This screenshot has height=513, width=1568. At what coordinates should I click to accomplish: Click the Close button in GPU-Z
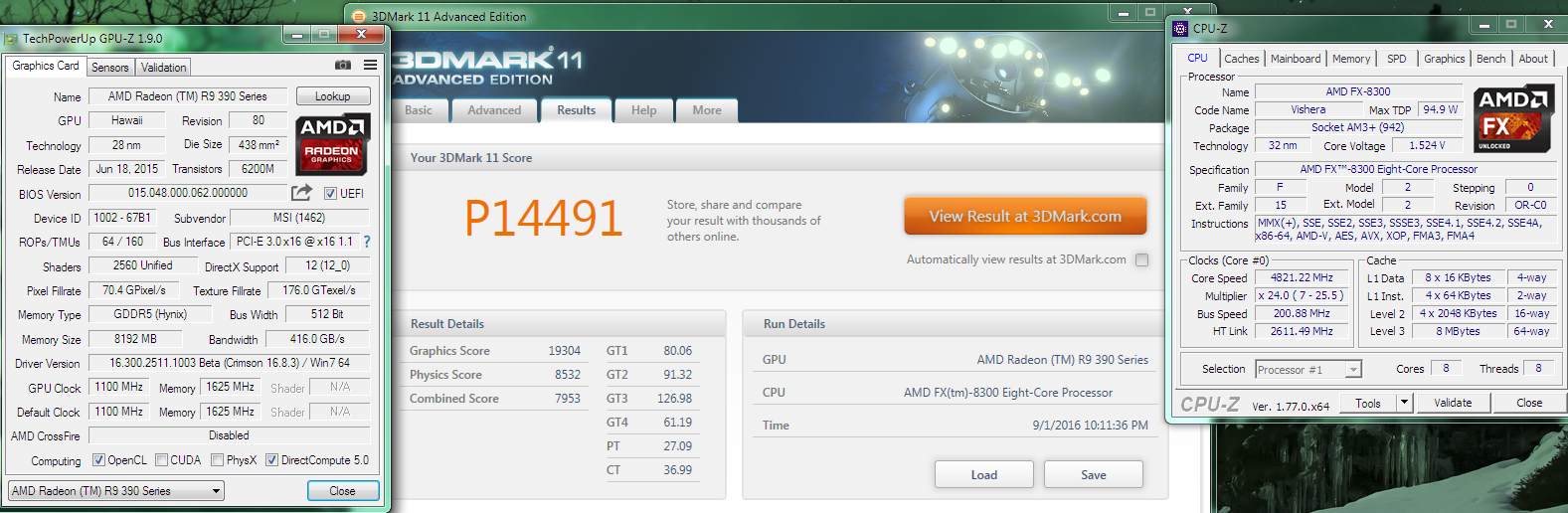[342, 491]
